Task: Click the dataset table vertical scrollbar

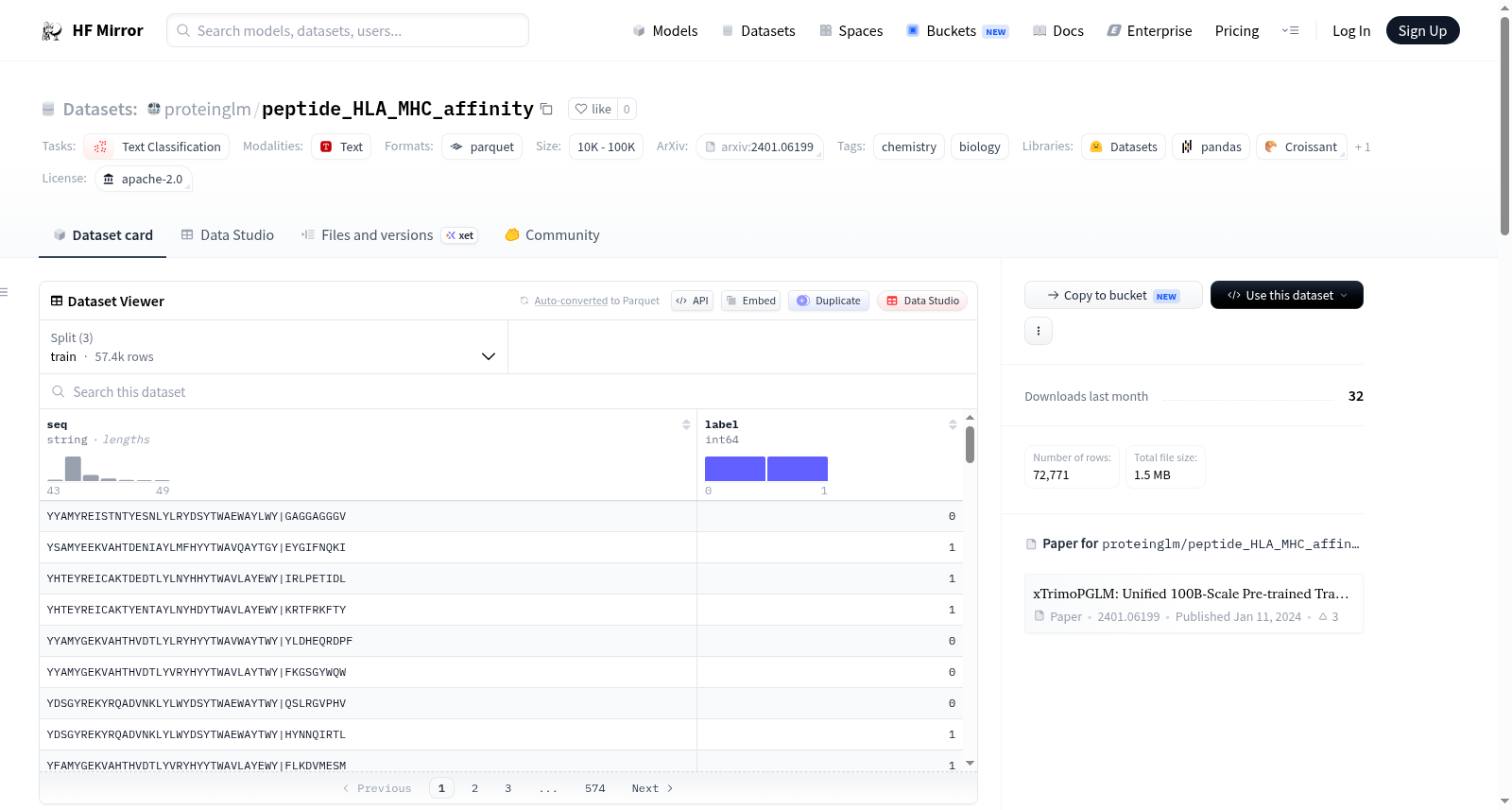Action: pyautogui.click(x=970, y=445)
